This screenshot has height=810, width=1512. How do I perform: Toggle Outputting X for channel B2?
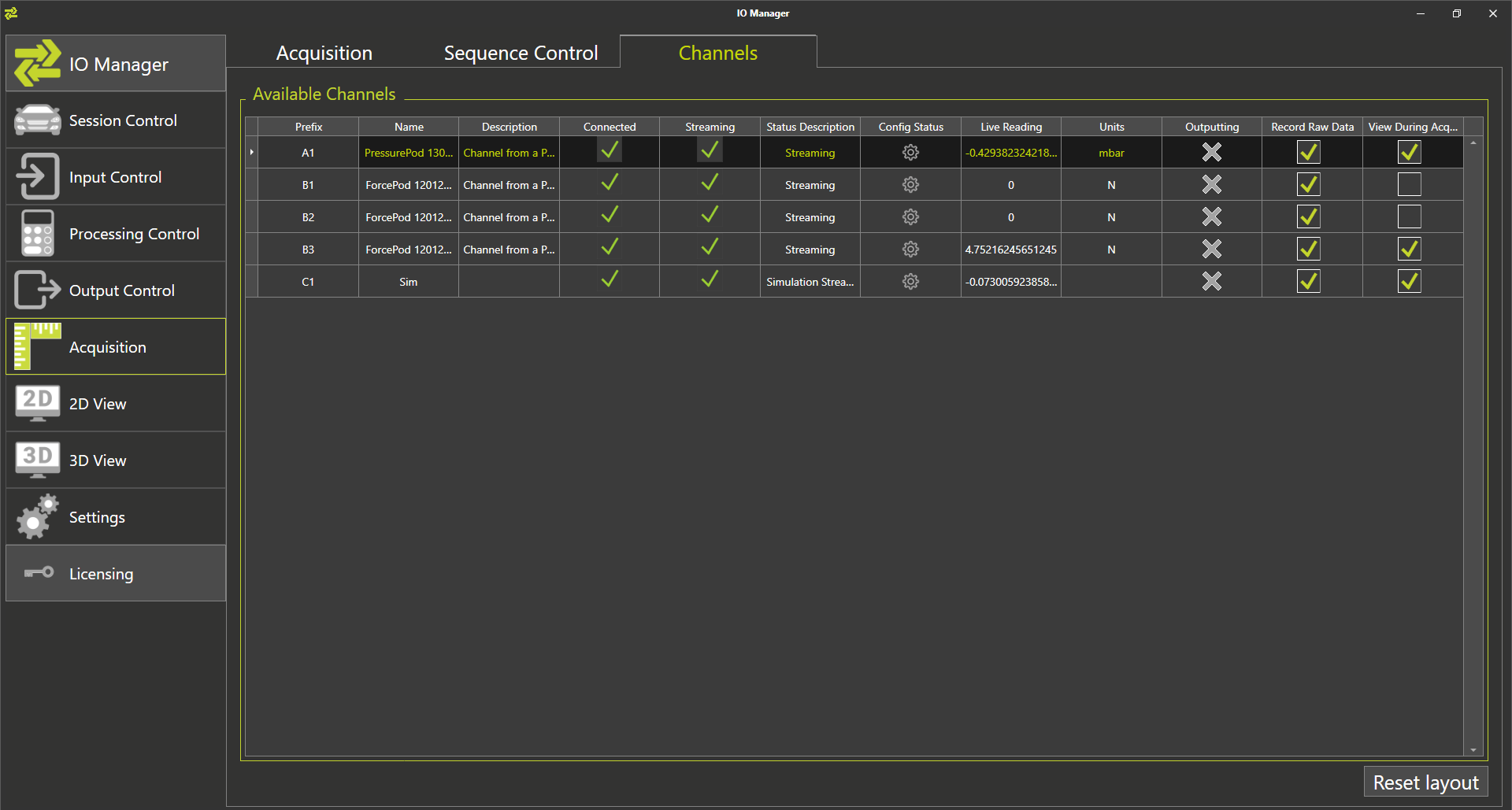(1211, 217)
